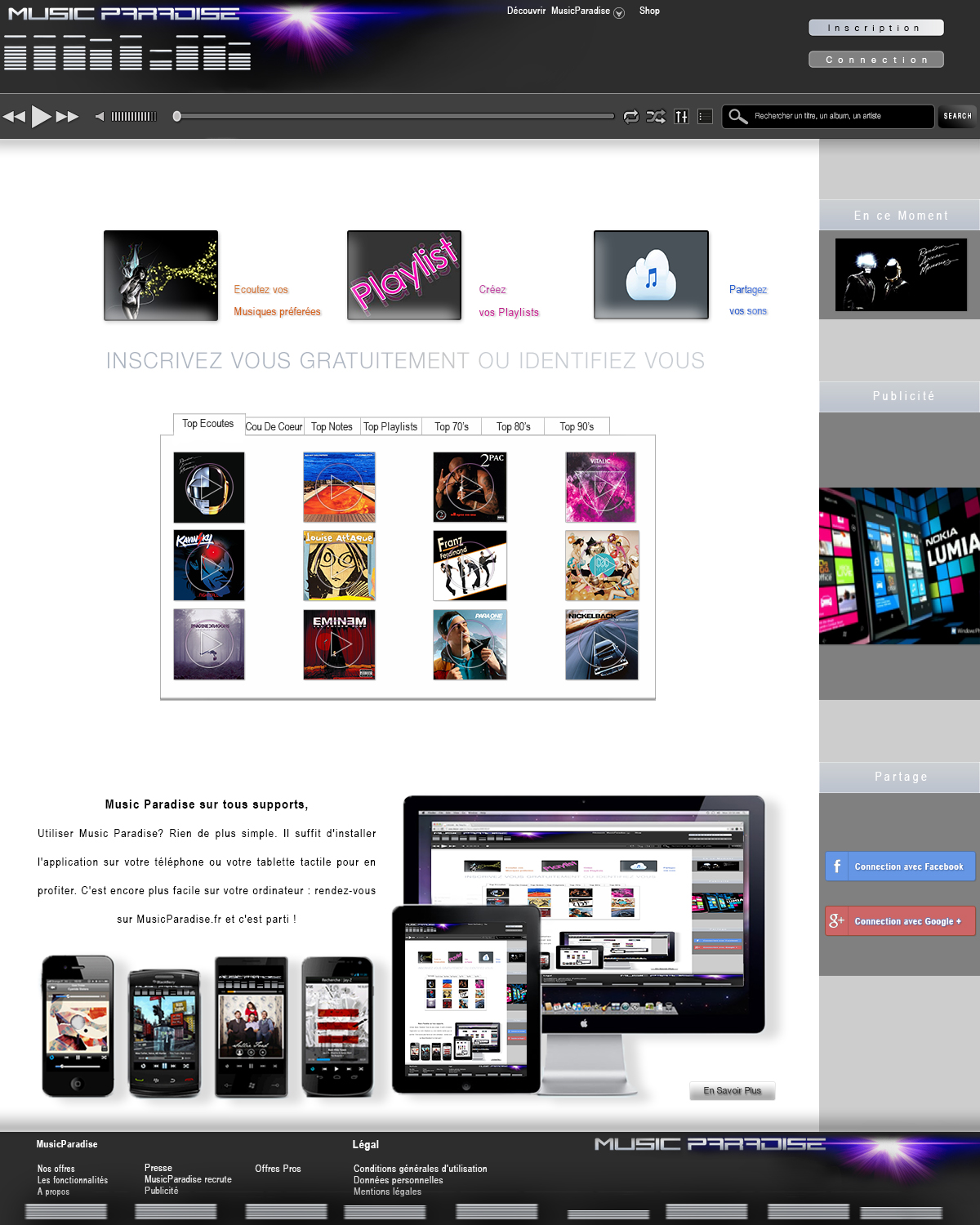Click the iPhone device image
The width and height of the screenshot is (980, 1225).
click(x=78, y=1026)
